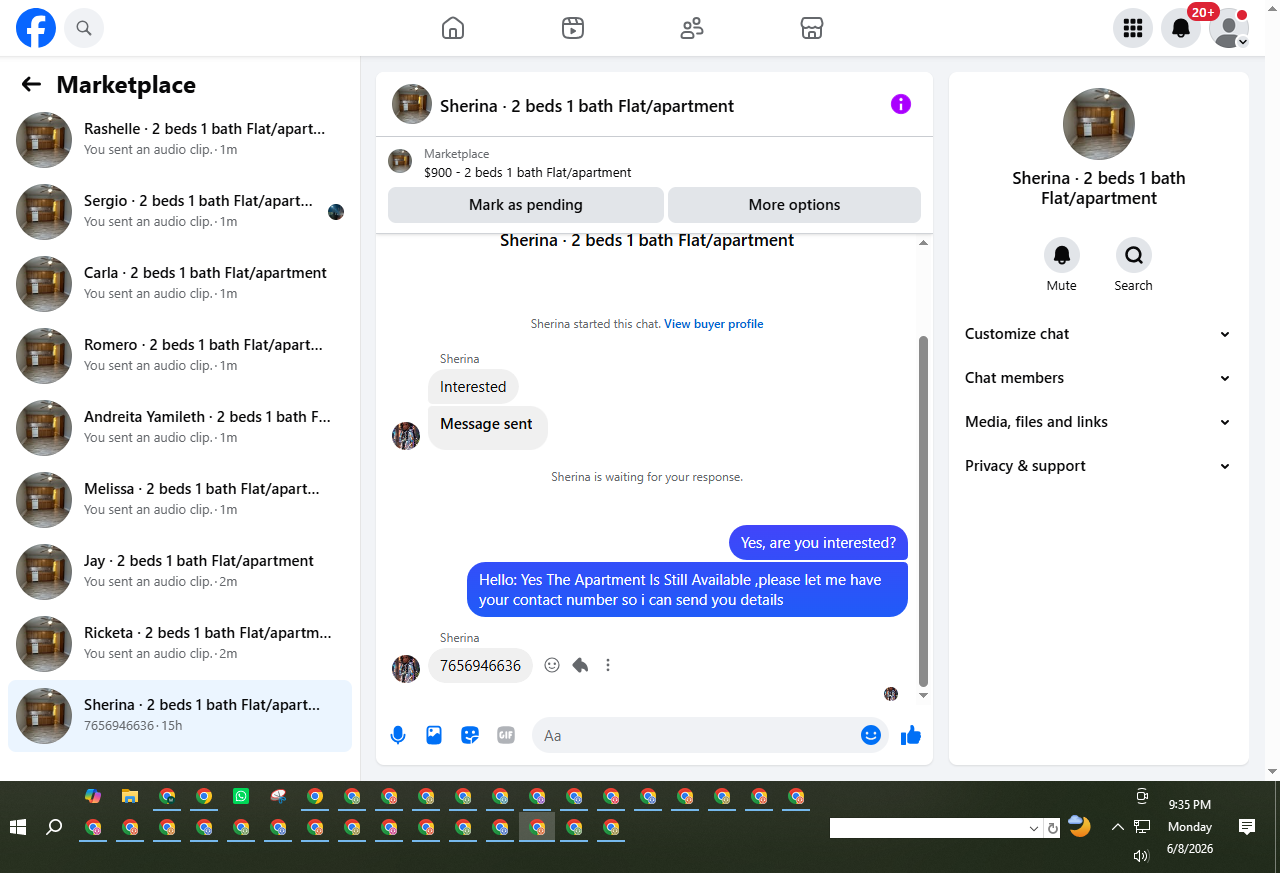This screenshot has height=873, width=1280.
Task: Click the More options button
Action: [x=794, y=205]
